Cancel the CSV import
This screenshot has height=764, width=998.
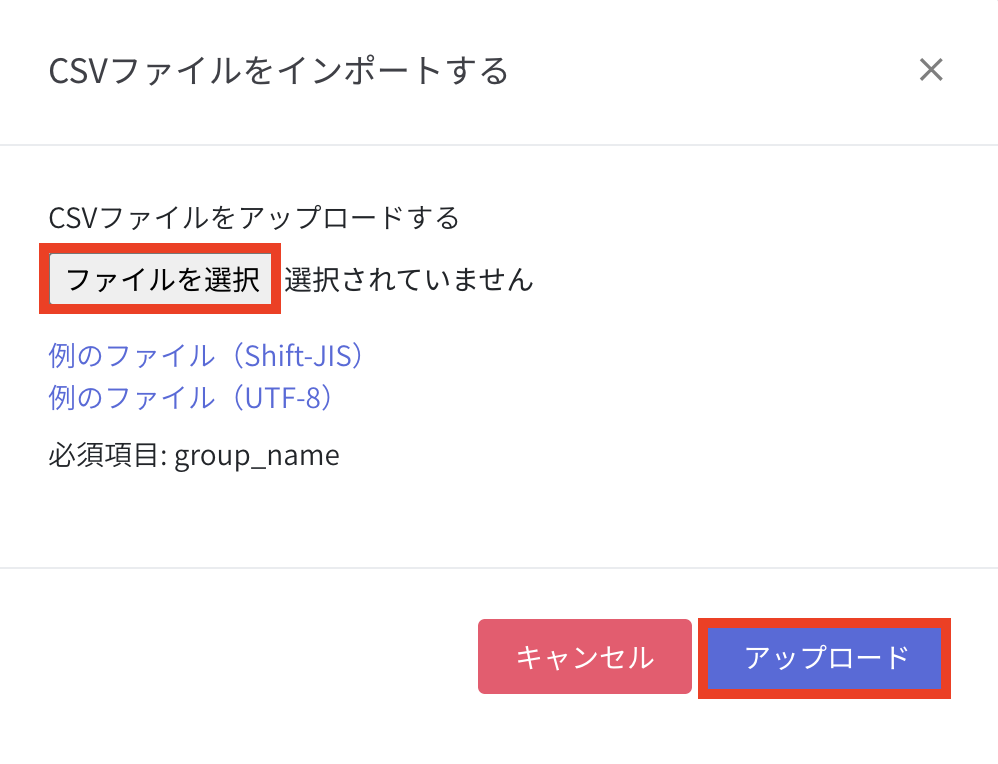click(x=584, y=656)
